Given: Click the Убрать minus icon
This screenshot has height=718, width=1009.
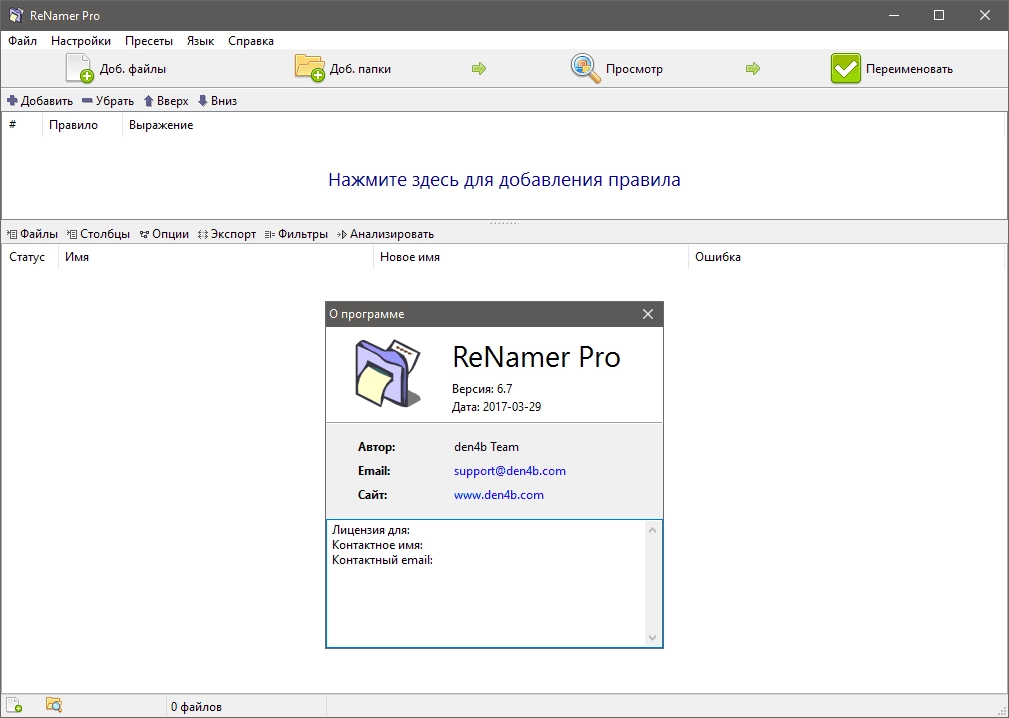Looking at the screenshot, I should tap(88, 101).
